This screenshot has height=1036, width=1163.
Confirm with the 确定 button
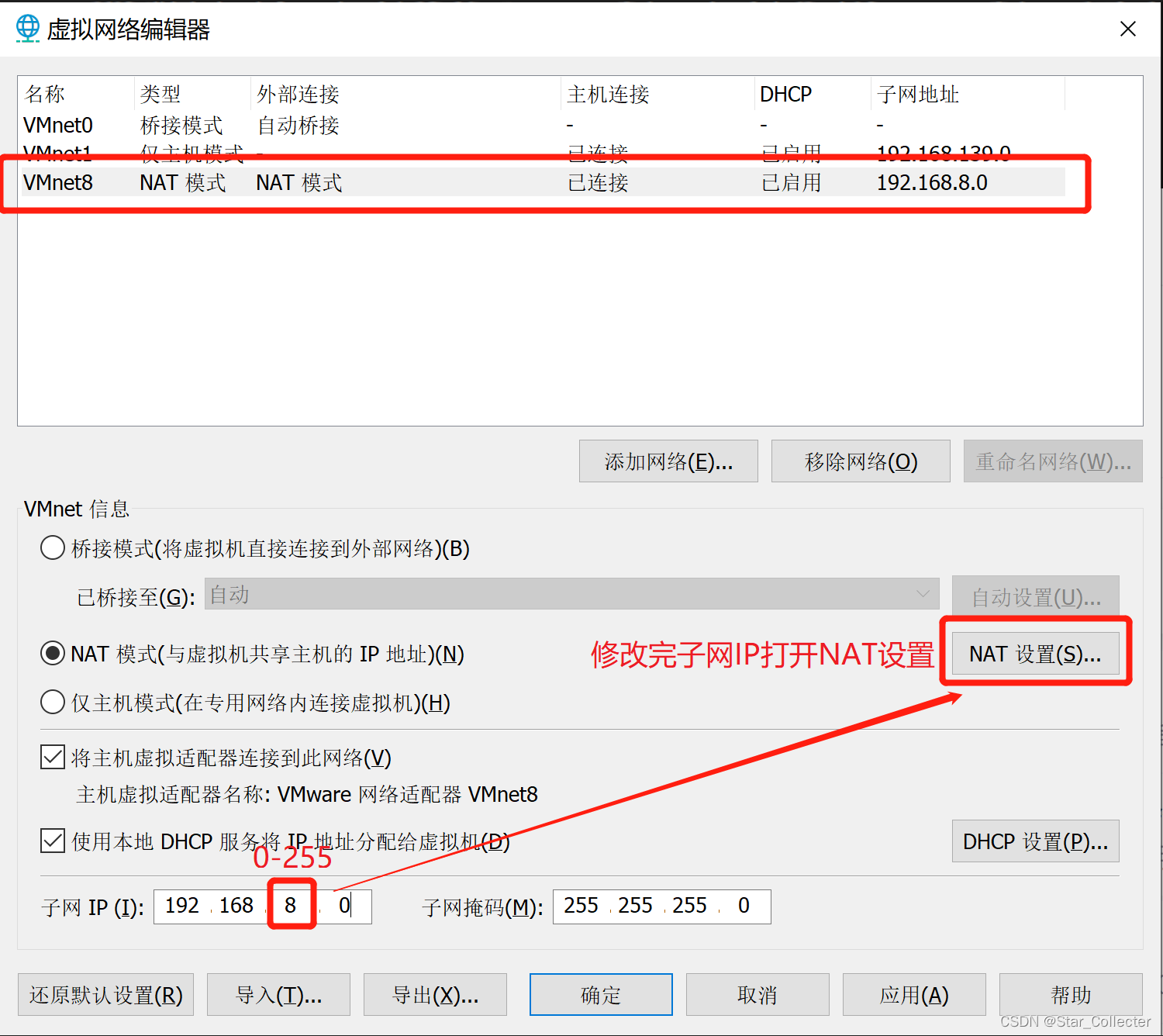point(601,995)
